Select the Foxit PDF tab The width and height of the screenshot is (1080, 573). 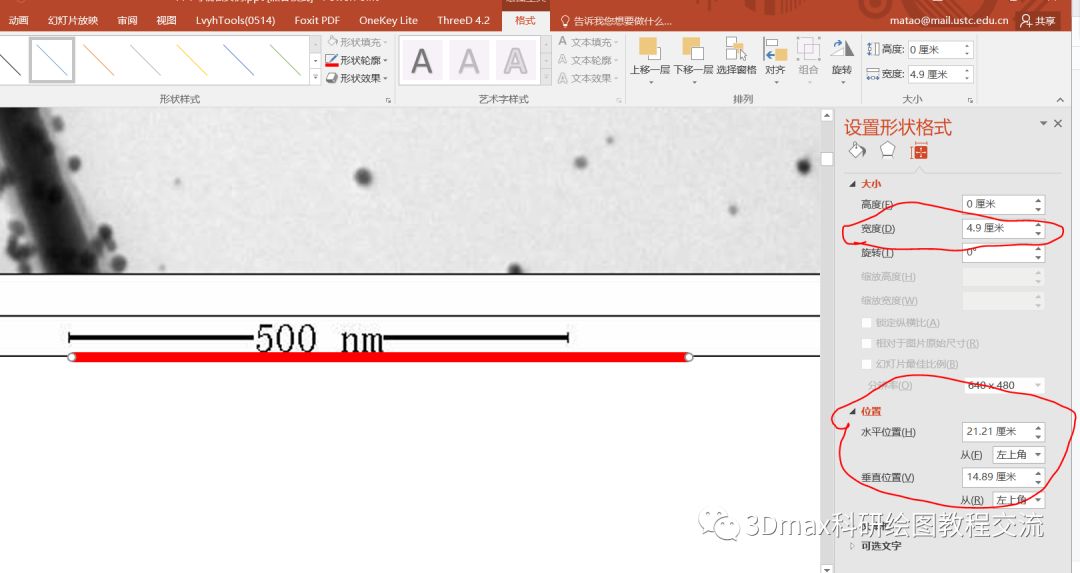pos(317,20)
